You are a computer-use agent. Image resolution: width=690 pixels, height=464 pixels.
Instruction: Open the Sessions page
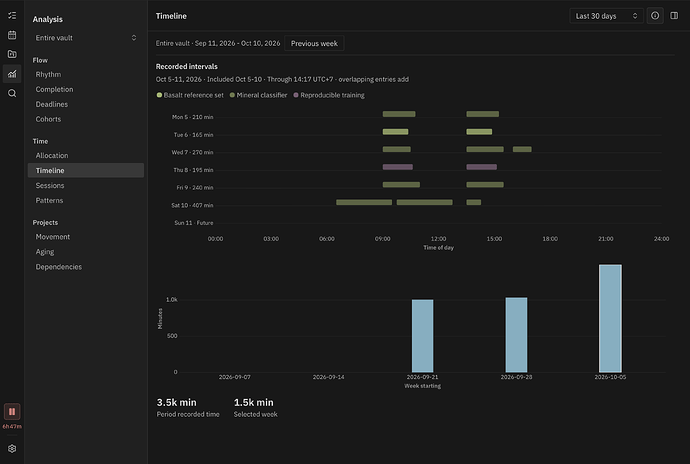click(x=86, y=185)
